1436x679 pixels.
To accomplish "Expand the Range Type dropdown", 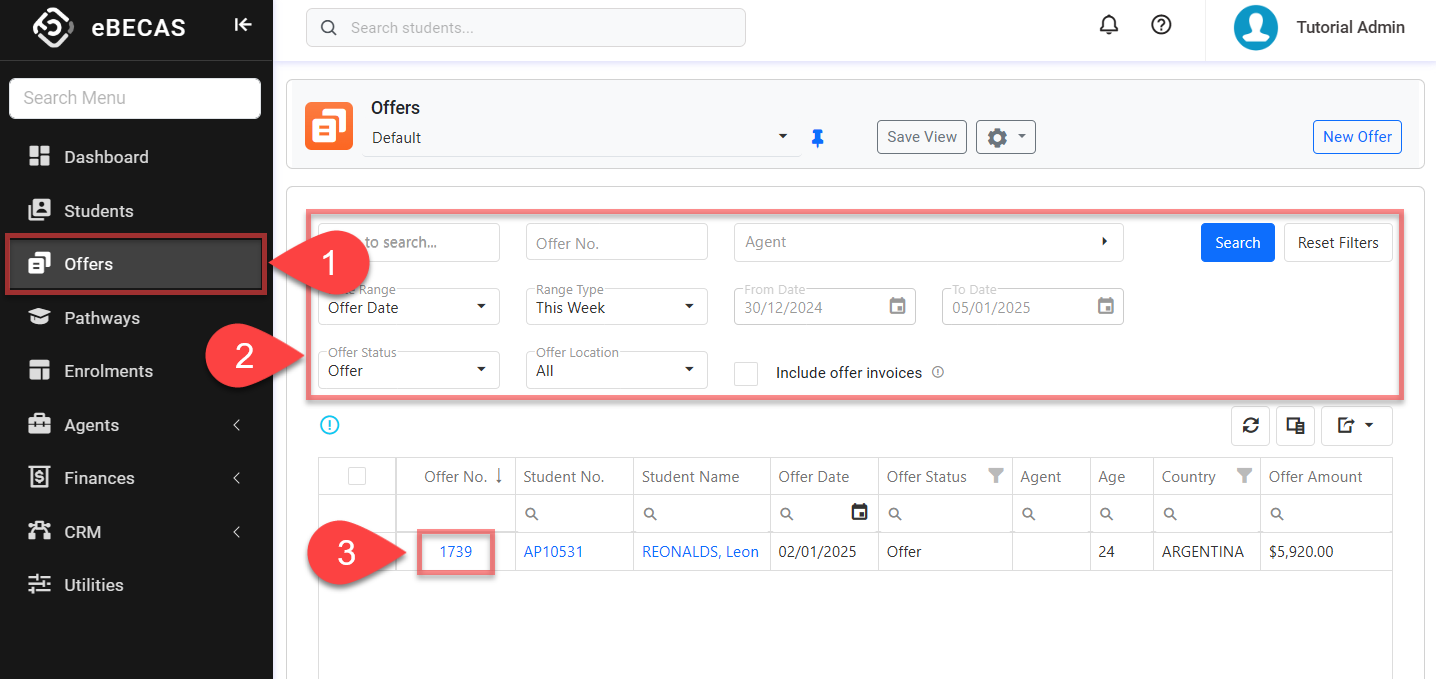I will (x=616, y=307).
